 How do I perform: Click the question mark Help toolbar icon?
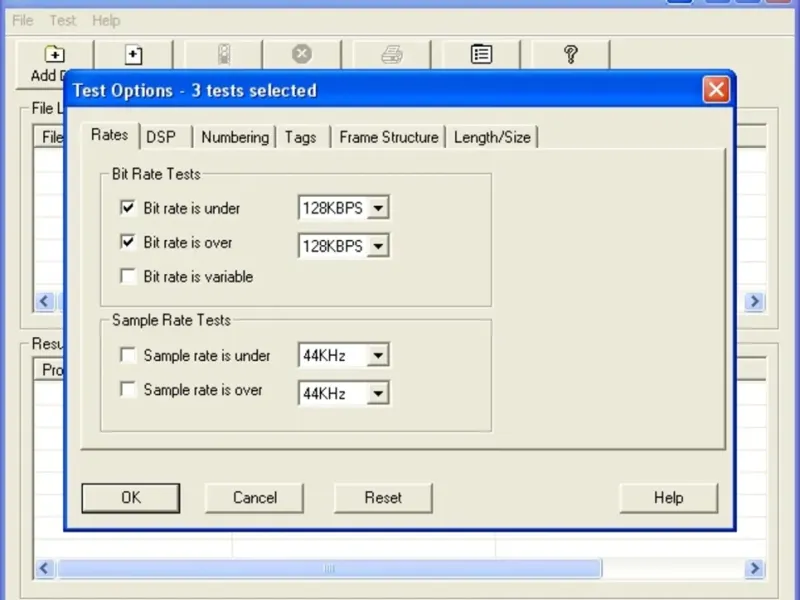[x=570, y=54]
